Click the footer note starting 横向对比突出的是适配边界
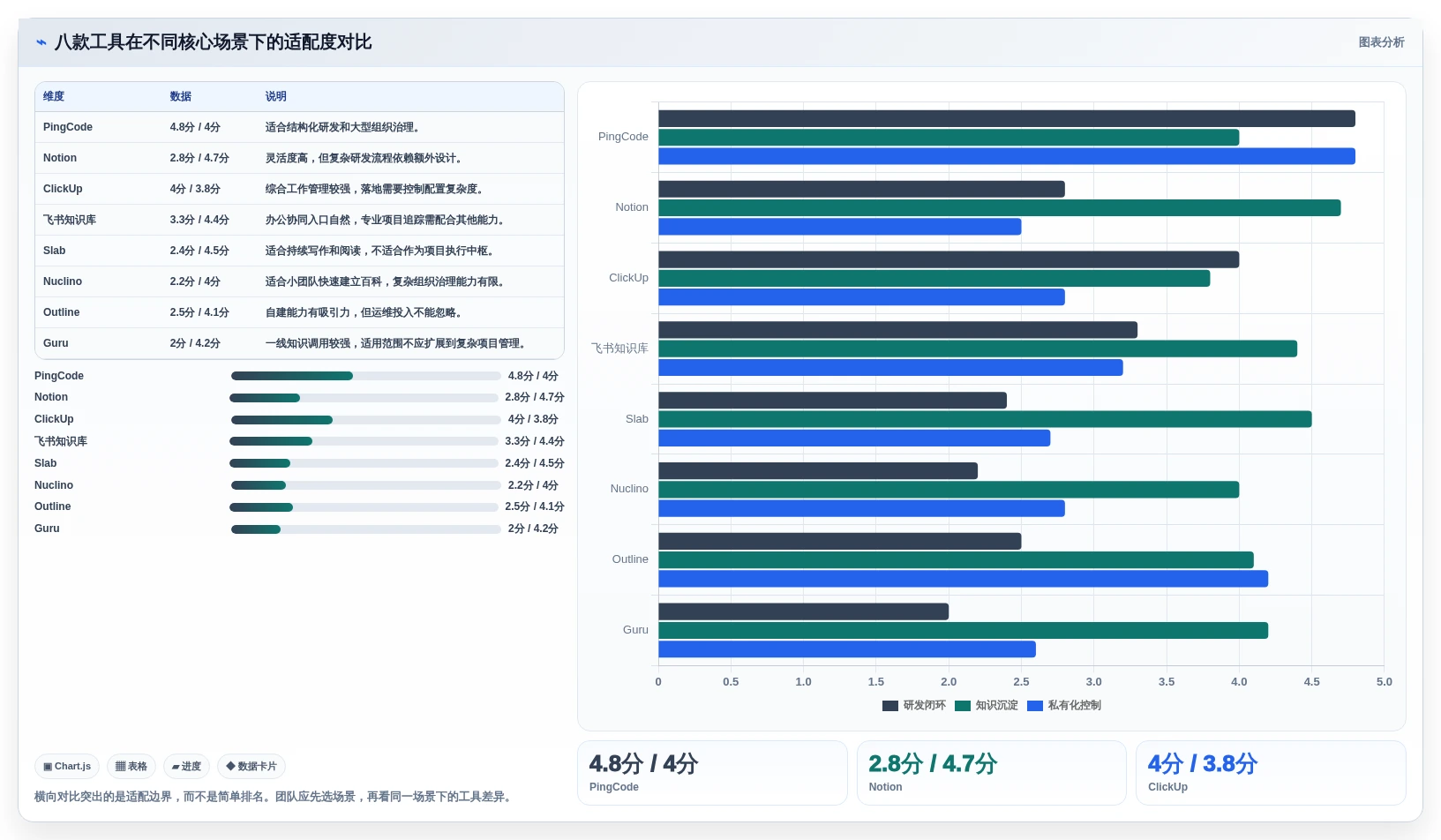 [x=275, y=797]
